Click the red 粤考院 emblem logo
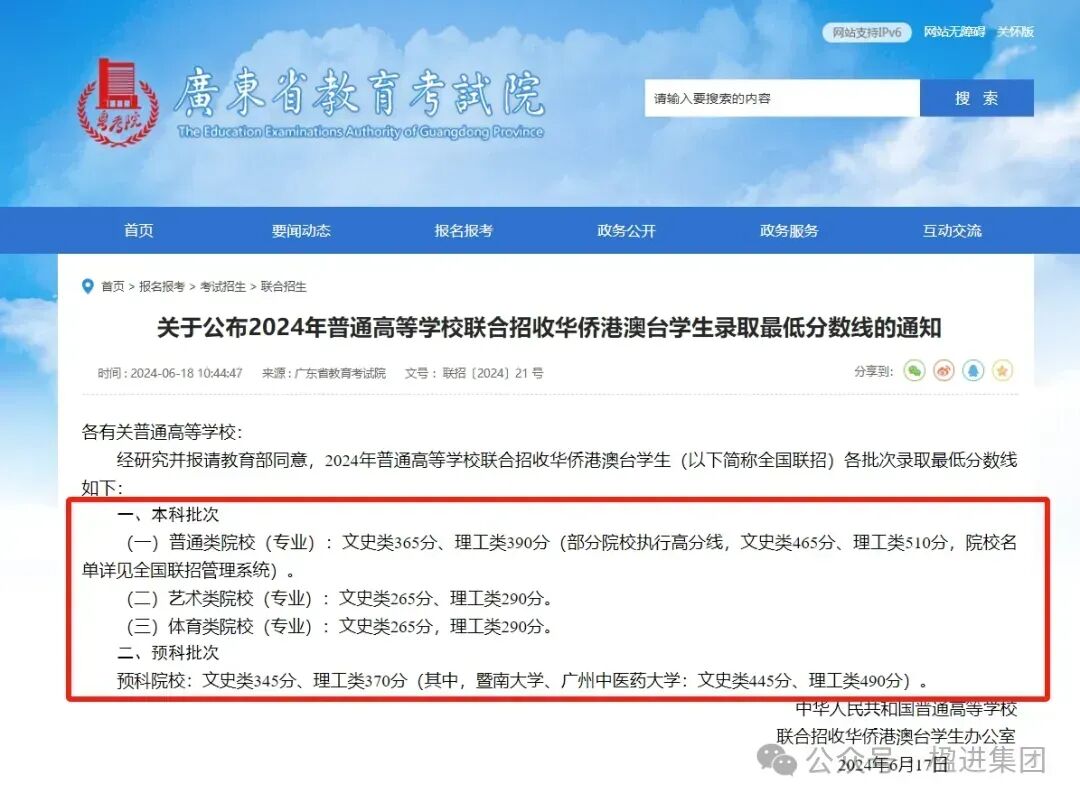1080x803 pixels. pyautogui.click(x=118, y=102)
